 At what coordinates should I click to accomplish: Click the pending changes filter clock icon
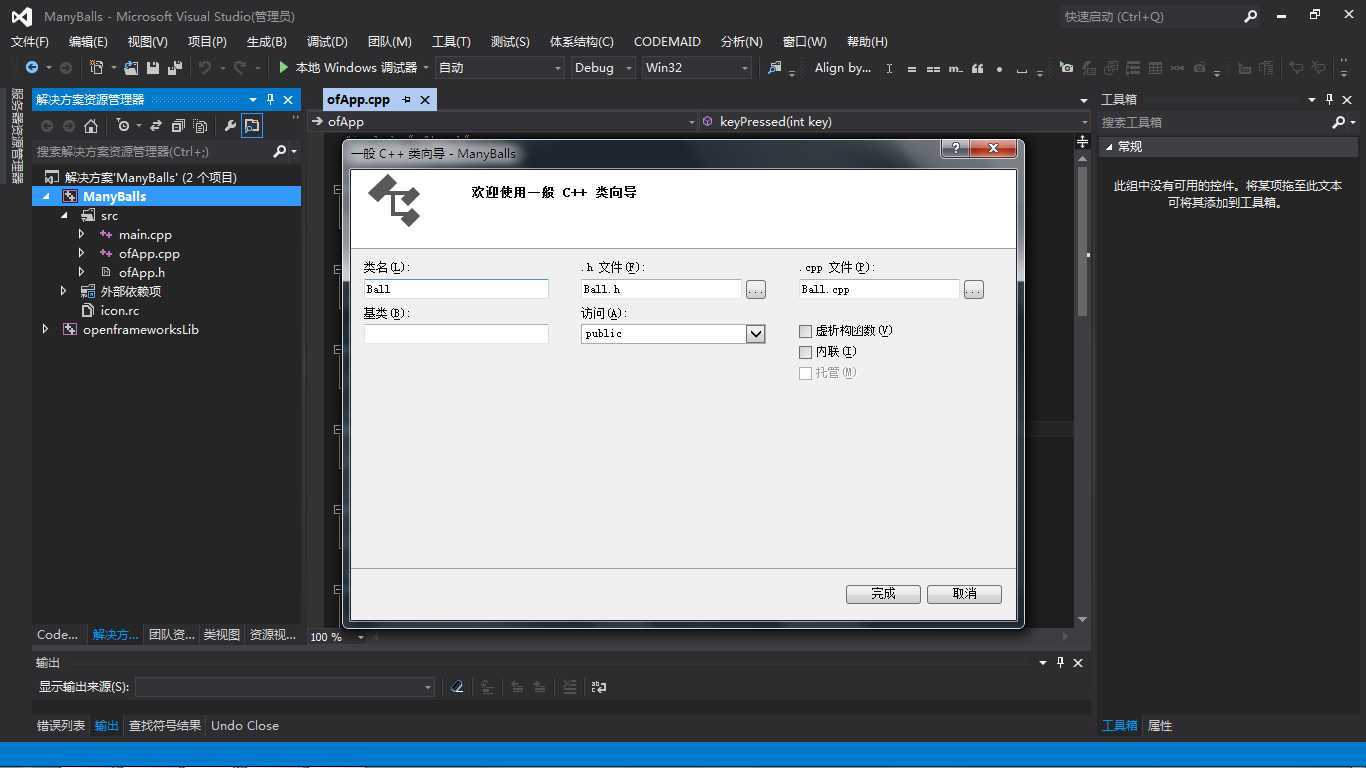(x=123, y=125)
